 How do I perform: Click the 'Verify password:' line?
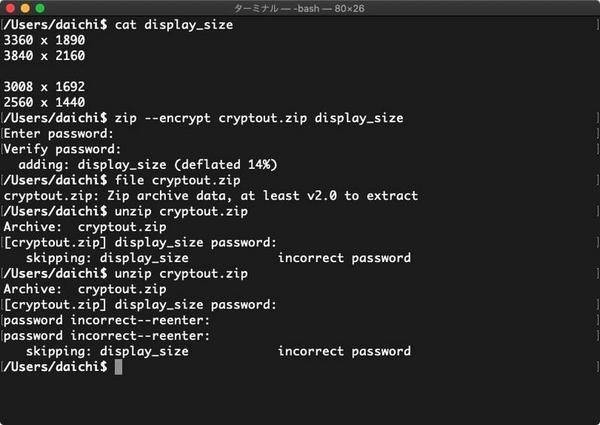click(62, 149)
